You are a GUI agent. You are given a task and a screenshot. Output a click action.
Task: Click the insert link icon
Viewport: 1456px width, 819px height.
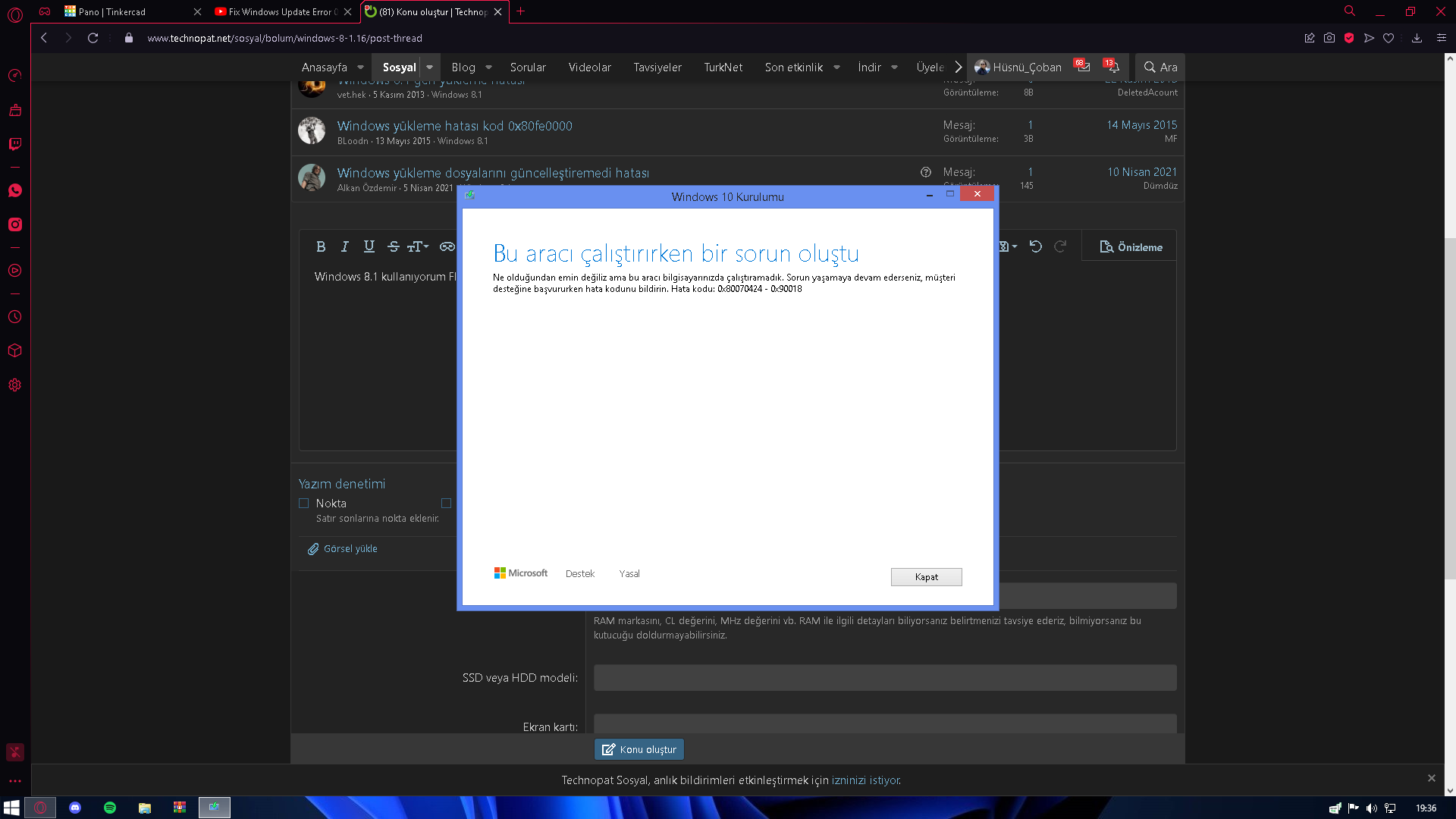[x=447, y=246]
